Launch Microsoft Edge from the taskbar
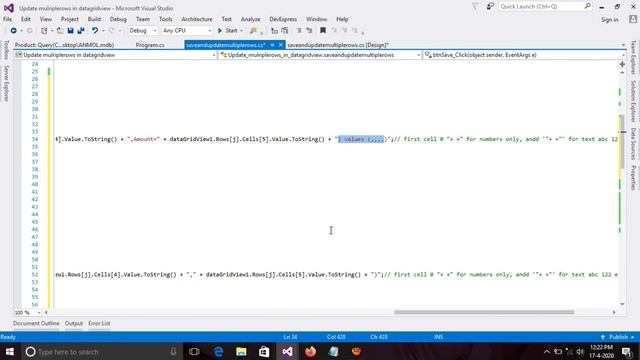Image resolution: width=640 pixels, height=360 pixels. (218, 351)
